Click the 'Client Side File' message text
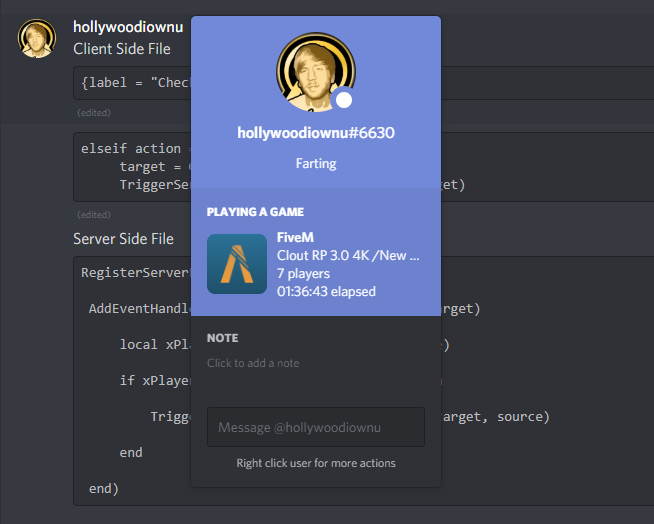Screen dimensions: 654x524 tap(122, 49)
